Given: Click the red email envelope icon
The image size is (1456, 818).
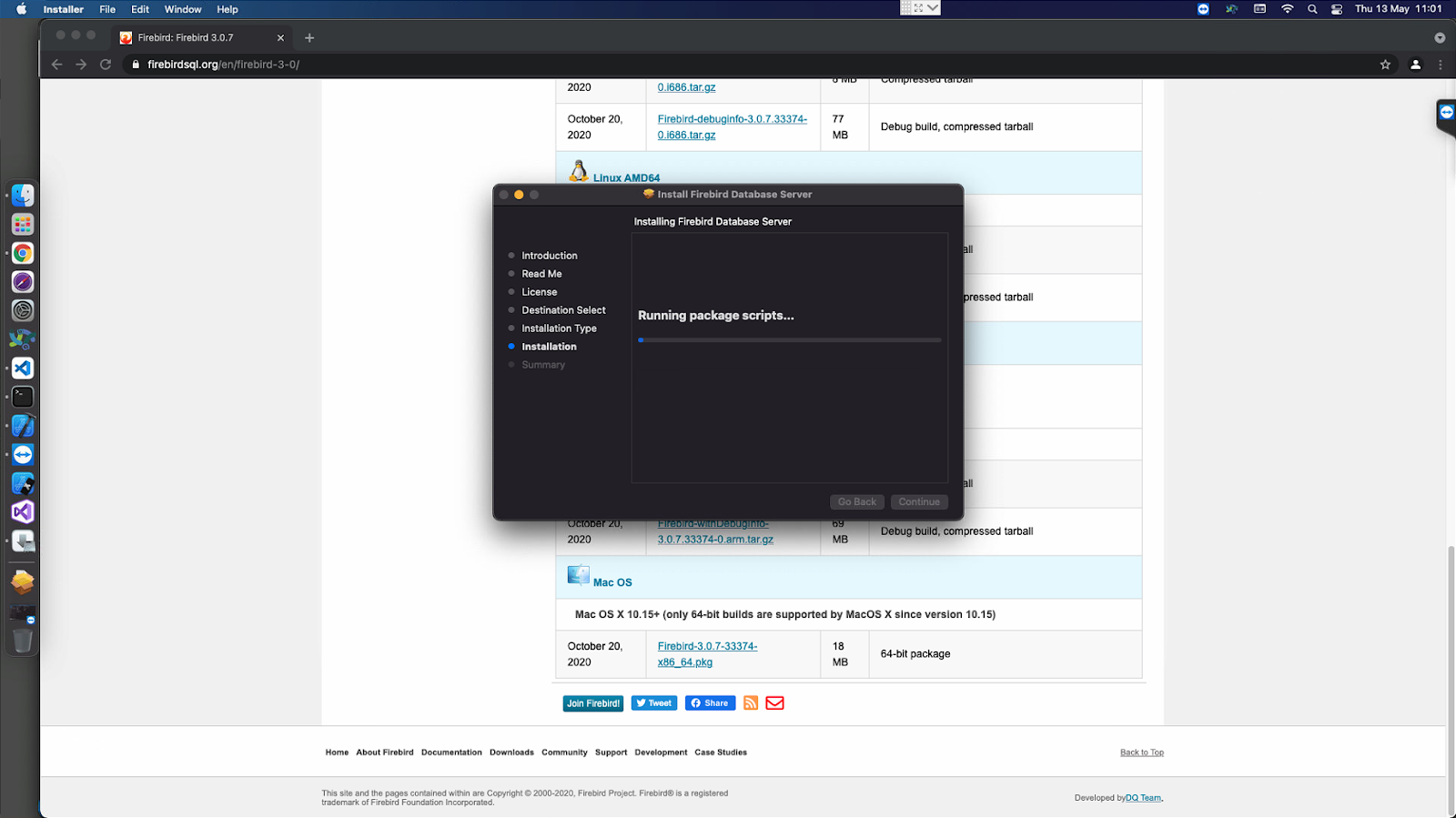Looking at the screenshot, I should click(774, 702).
